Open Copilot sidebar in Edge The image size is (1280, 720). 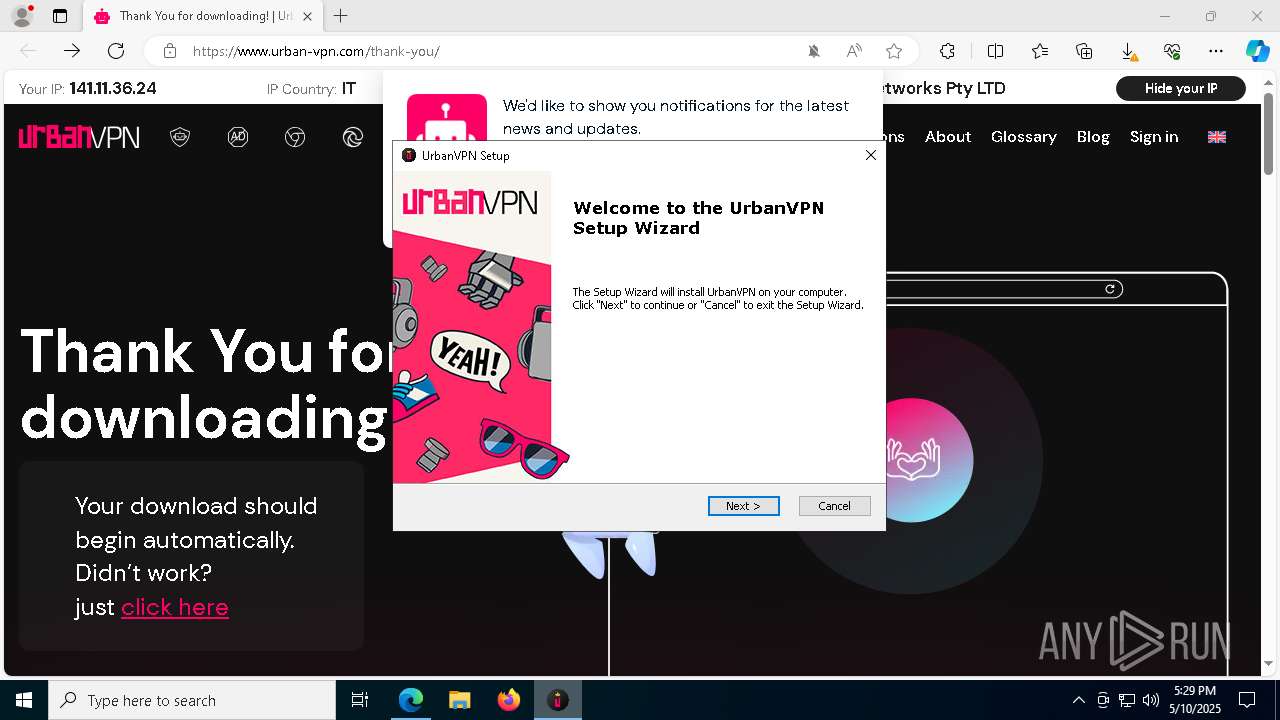(1257, 51)
